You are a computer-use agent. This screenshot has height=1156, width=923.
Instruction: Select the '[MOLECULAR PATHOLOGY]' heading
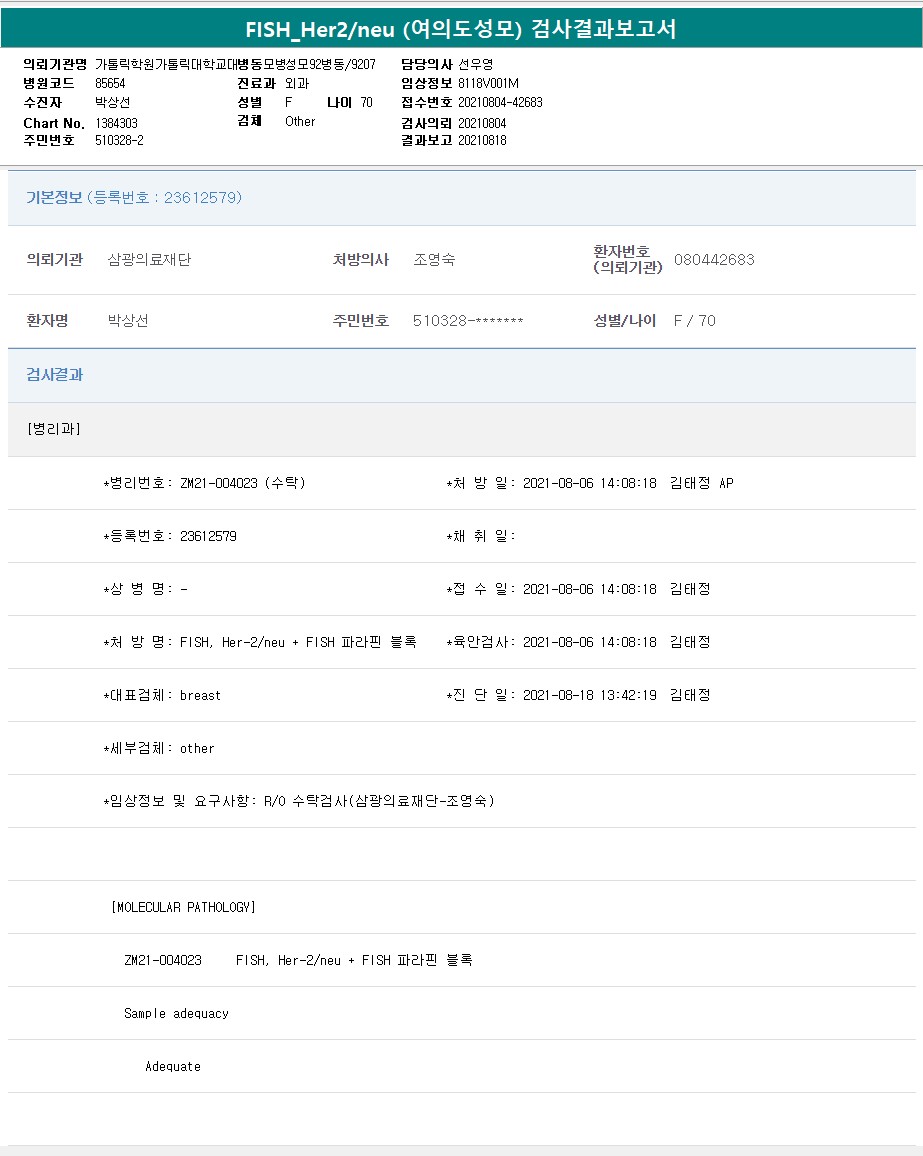point(184,907)
